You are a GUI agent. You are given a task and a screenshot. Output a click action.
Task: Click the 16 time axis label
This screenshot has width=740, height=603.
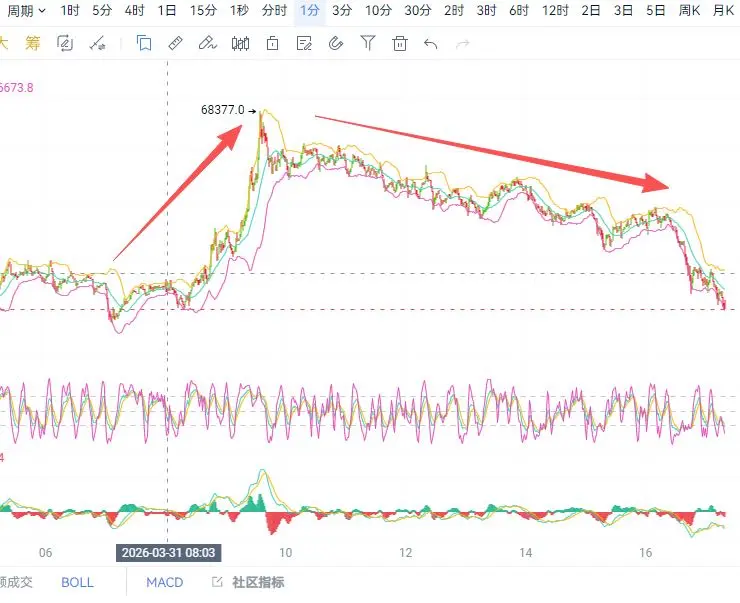[646, 553]
